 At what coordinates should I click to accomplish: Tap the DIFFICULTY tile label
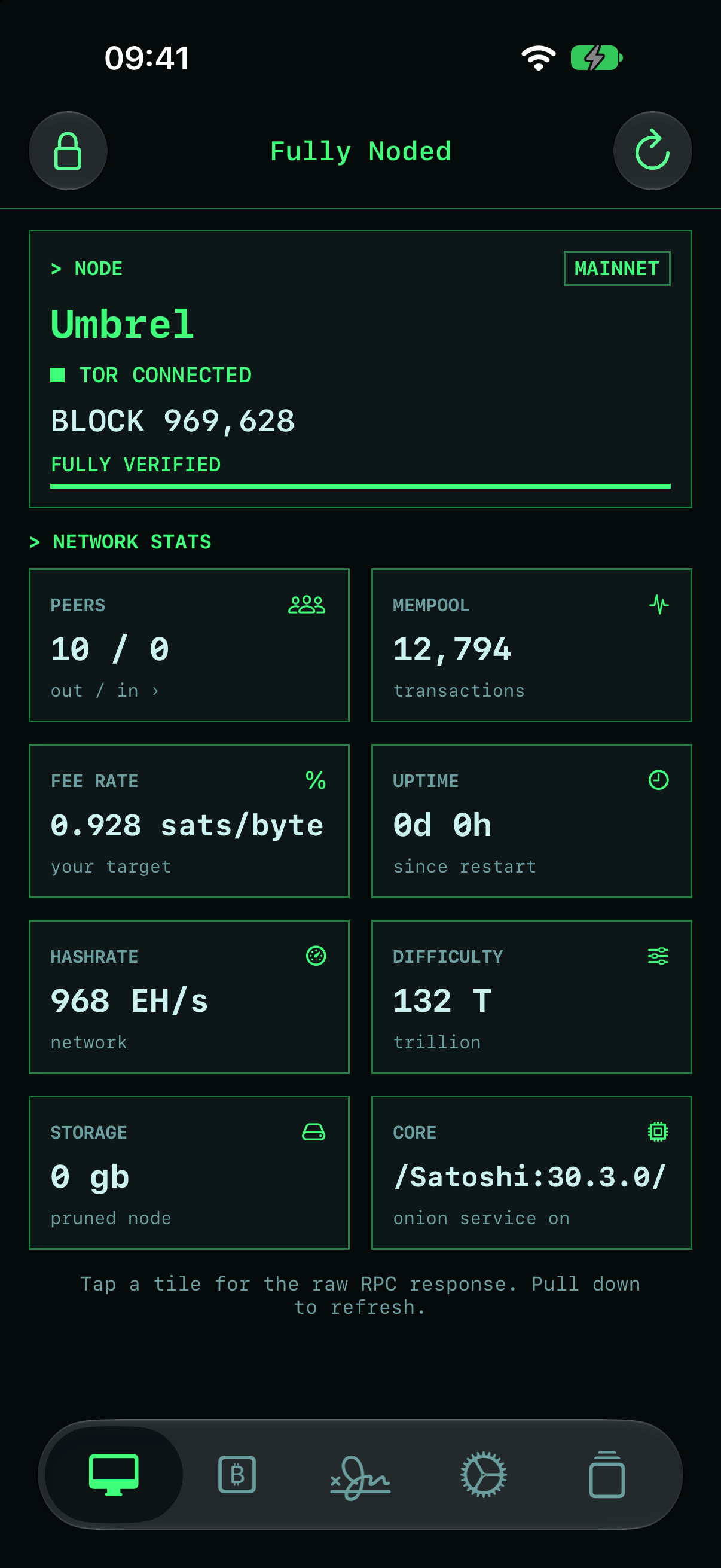[x=448, y=957]
